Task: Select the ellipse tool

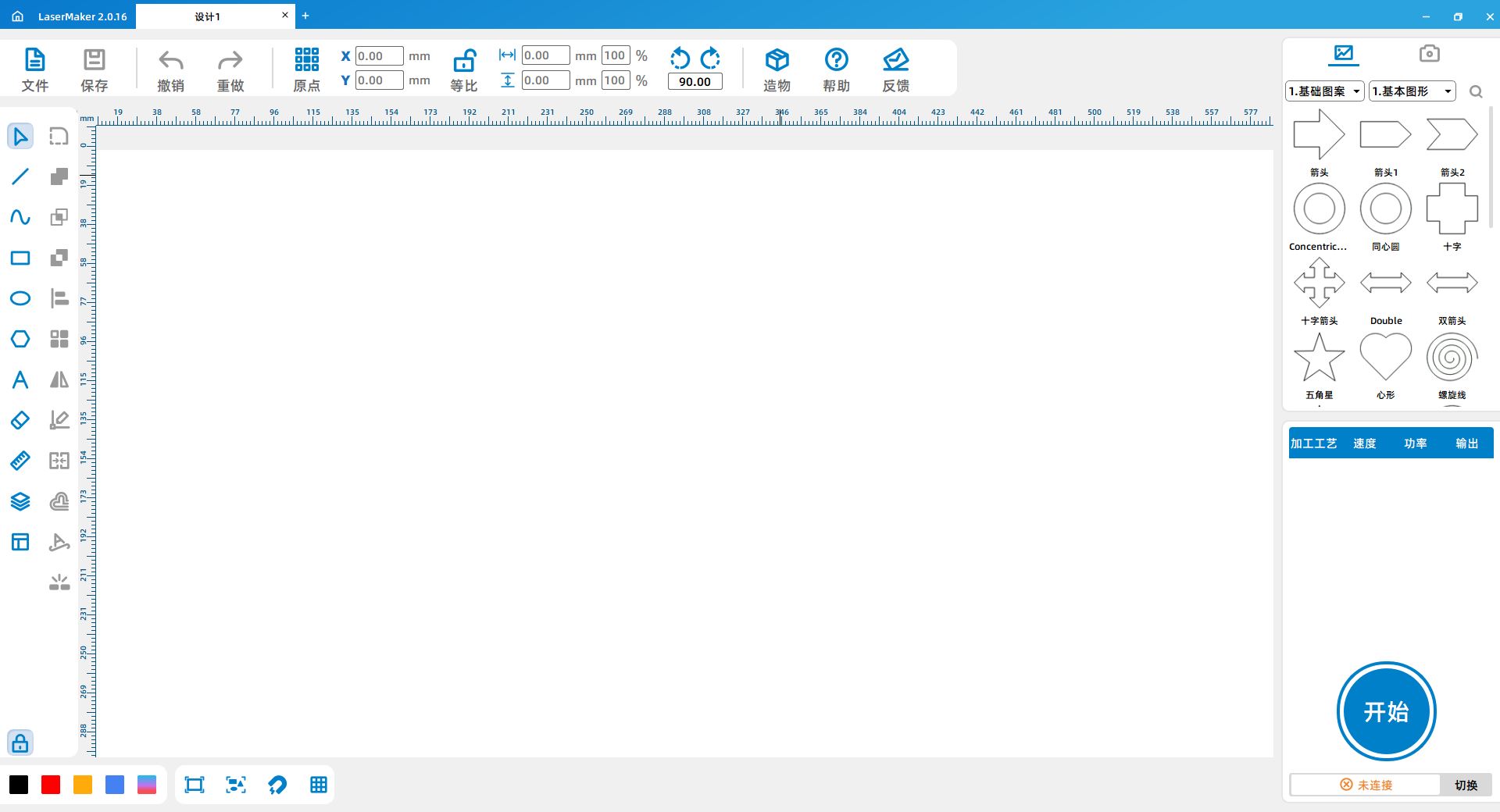Action: [x=20, y=298]
